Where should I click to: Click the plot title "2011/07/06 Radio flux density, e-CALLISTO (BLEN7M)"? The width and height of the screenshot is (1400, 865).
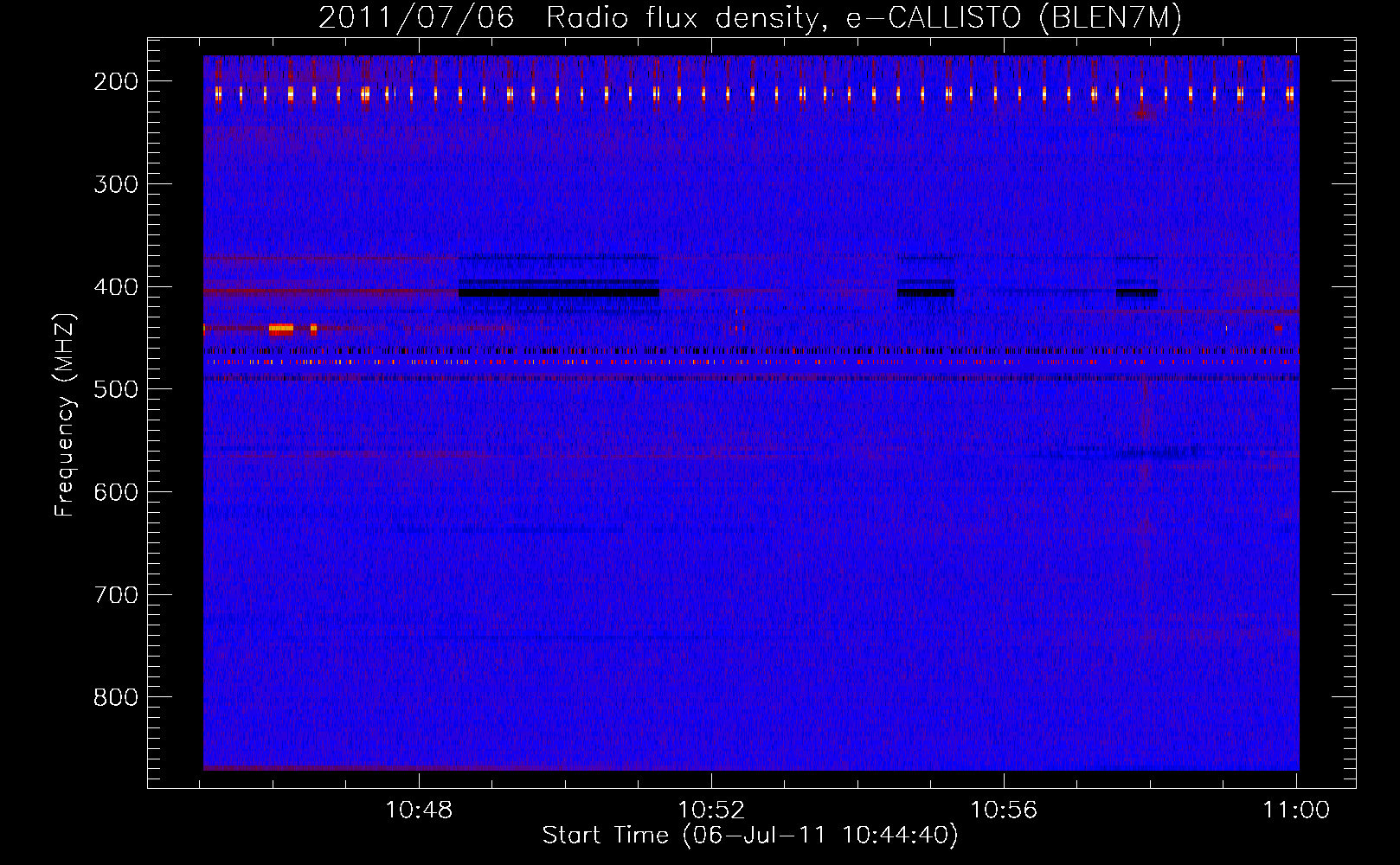[x=750, y=17]
